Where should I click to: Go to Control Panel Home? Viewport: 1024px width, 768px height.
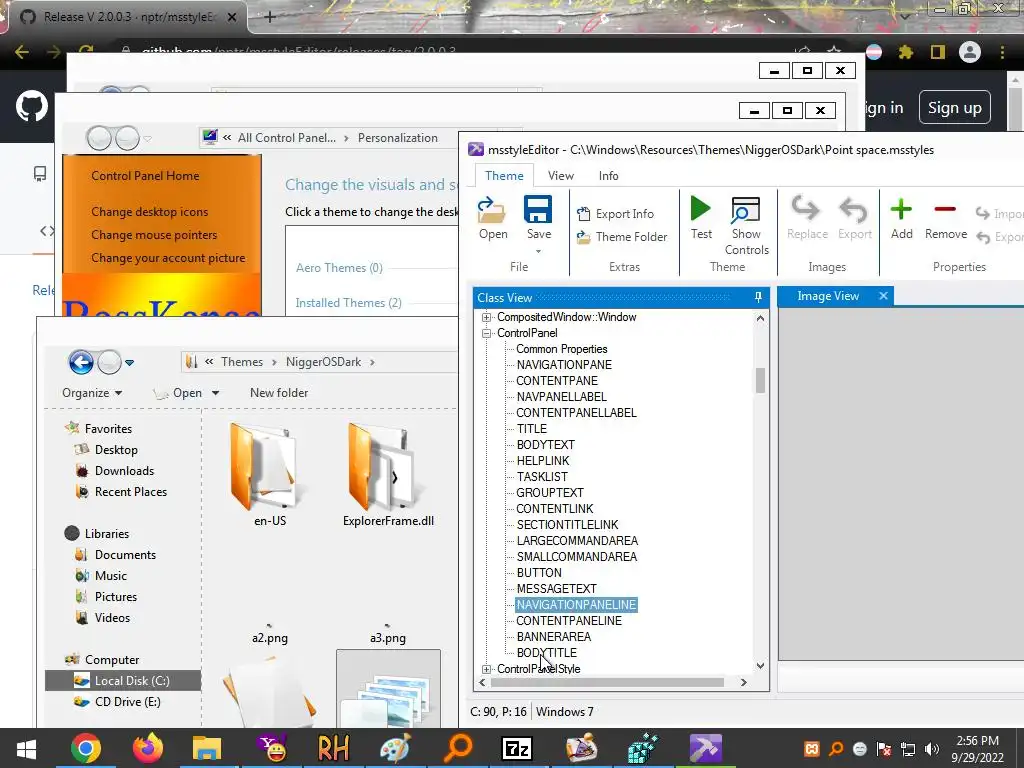tap(145, 176)
